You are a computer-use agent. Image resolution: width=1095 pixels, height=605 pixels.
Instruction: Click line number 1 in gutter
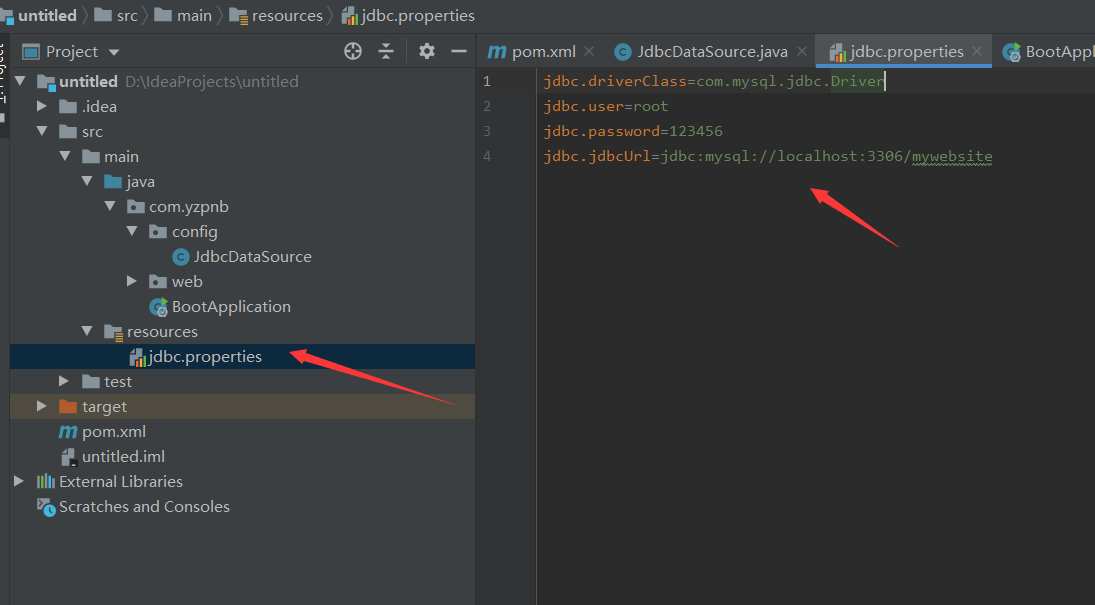pyautogui.click(x=487, y=82)
